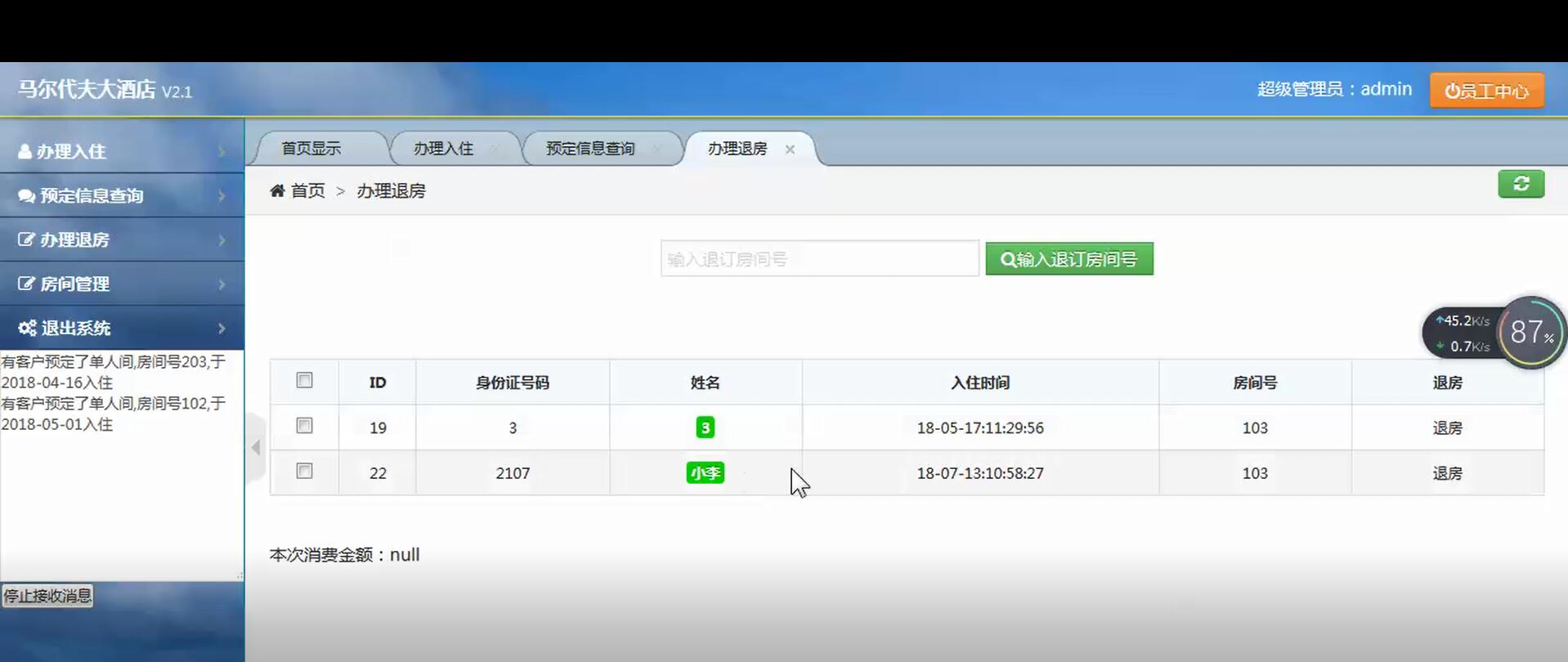This screenshot has height=662, width=1568.
Task: Check the box for row ID 22
Action: [x=304, y=471]
